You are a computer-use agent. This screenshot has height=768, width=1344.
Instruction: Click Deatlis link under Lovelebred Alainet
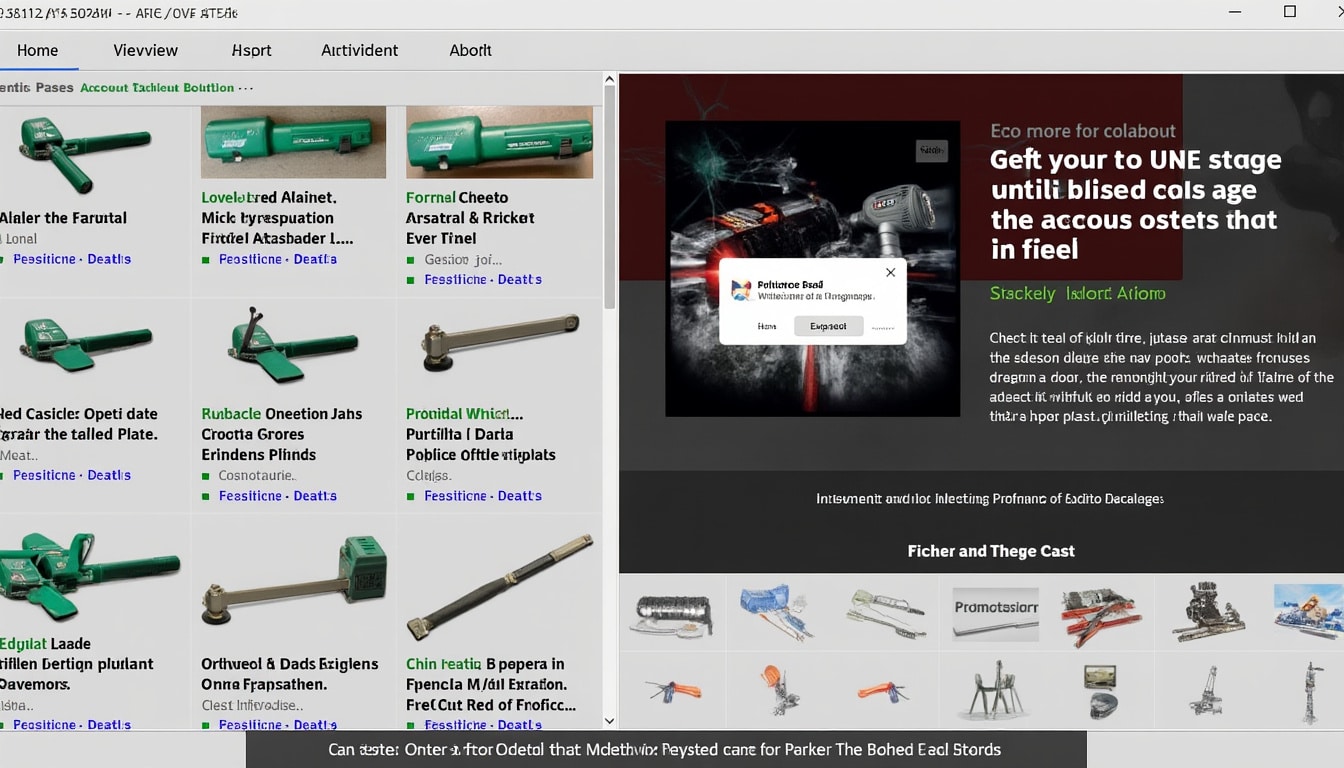[x=315, y=259]
